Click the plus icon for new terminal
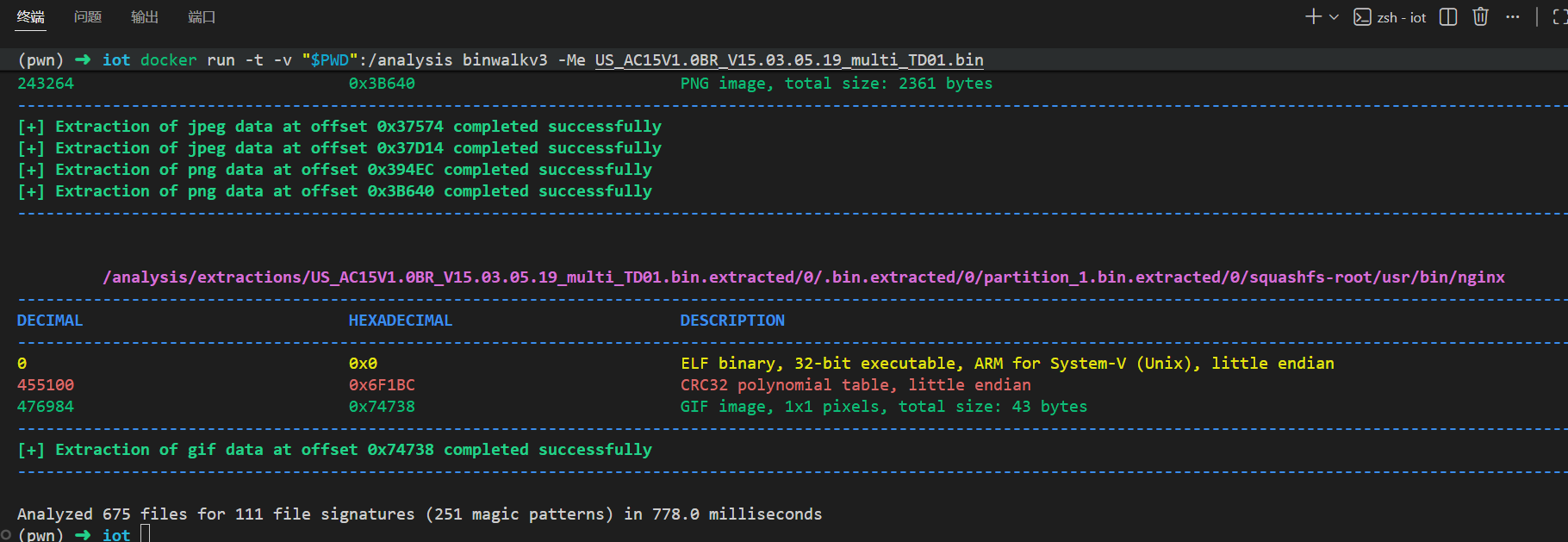Viewport: 1568px width, 542px height. [1313, 16]
